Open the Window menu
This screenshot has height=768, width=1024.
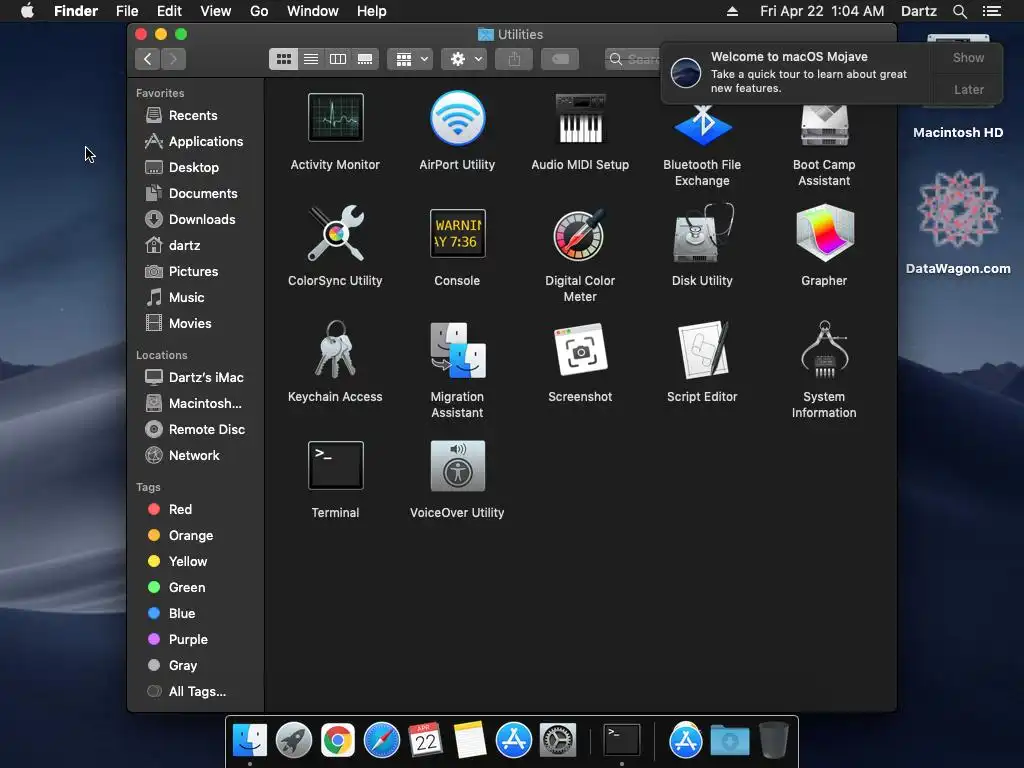click(x=313, y=11)
